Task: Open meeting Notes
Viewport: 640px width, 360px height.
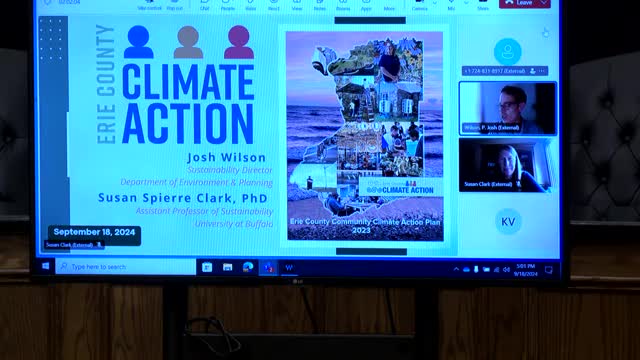Action: (320, 6)
